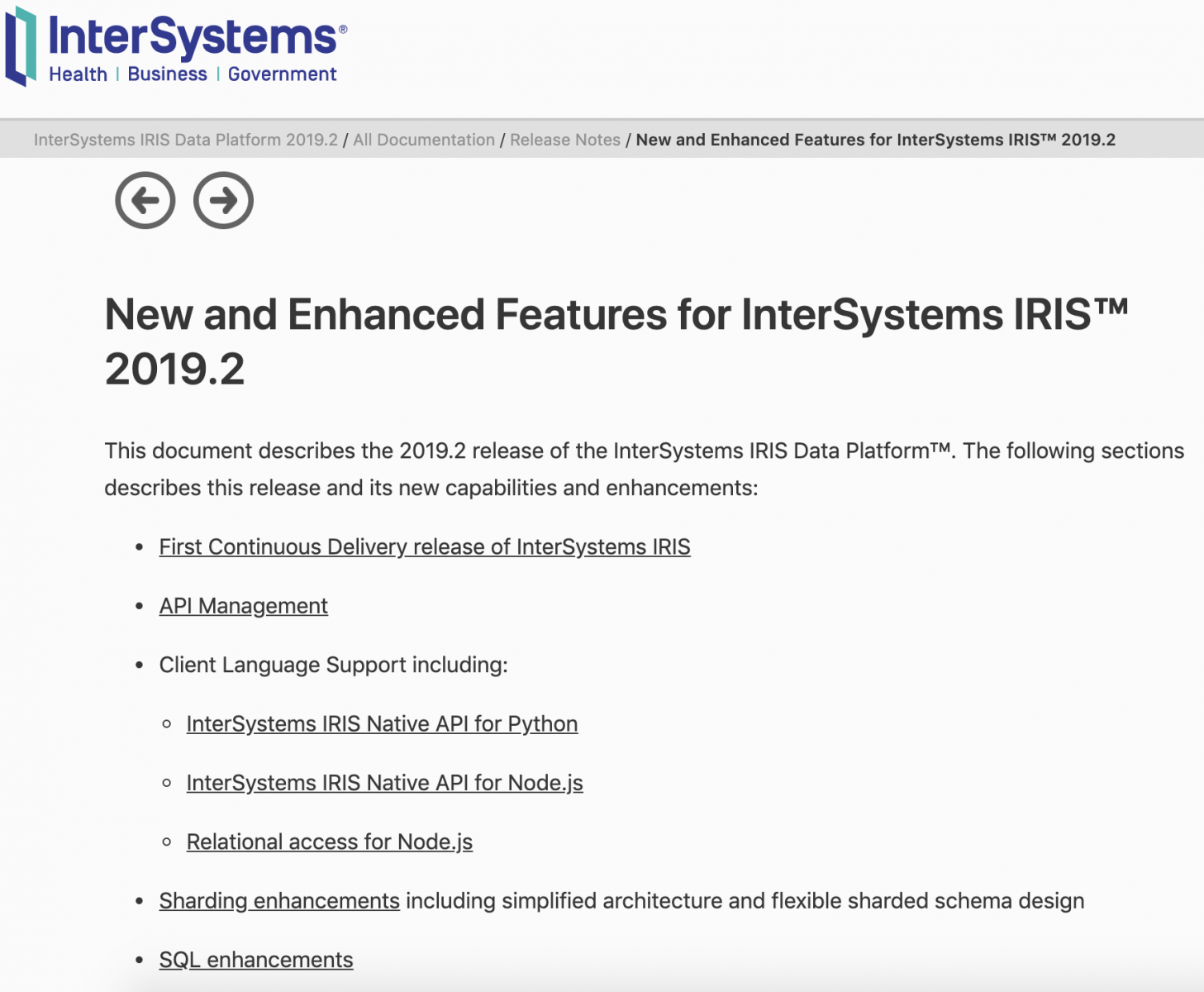The width and height of the screenshot is (1204, 992).
Task: Click the InterSystems logo
Action: pos(176,46)
